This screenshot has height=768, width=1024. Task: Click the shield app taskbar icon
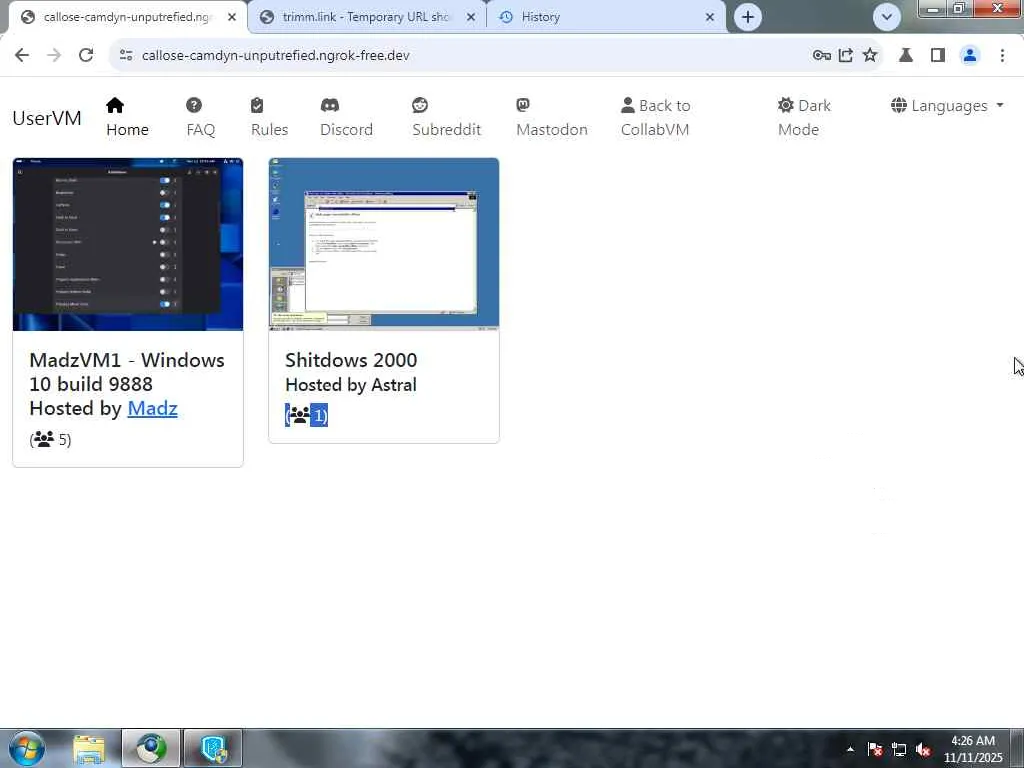(x=214, y=748)
